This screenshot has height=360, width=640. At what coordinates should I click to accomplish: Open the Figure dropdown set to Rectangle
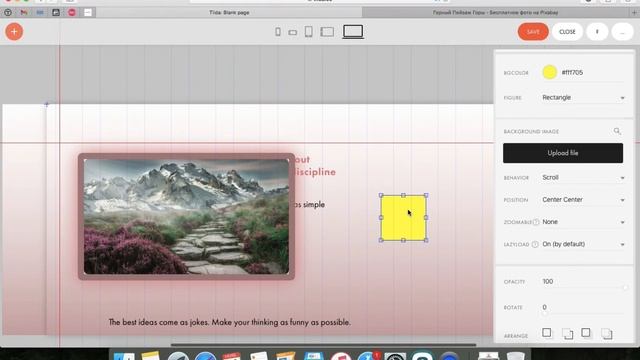(583, 98)
